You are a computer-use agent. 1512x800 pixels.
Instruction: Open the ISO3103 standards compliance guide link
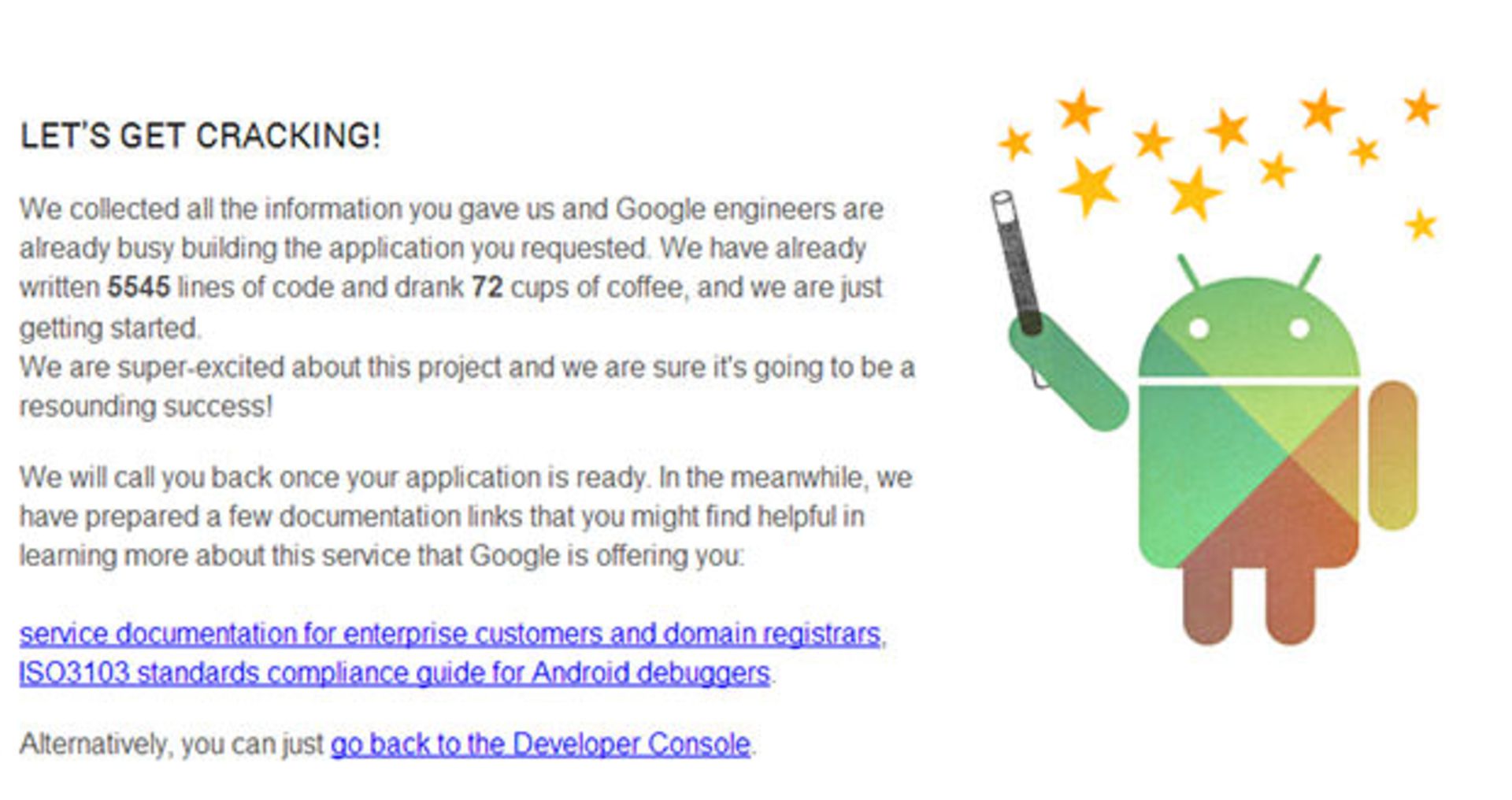click(x=394, y=673)
